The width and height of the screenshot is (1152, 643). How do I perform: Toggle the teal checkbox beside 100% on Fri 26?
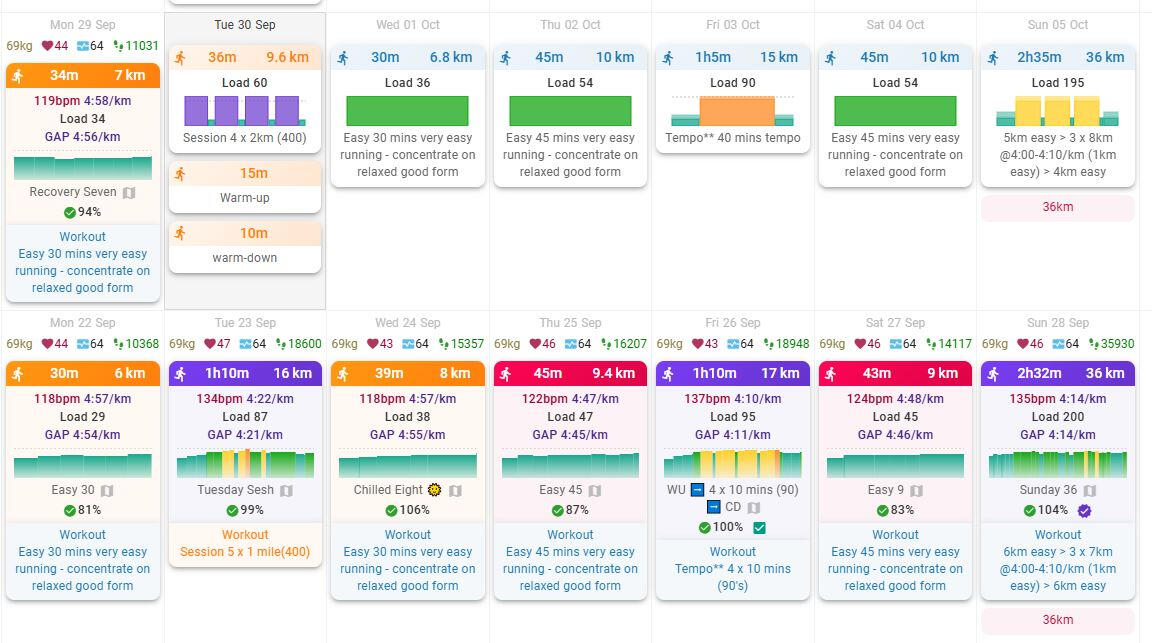[x=760, y=527]
